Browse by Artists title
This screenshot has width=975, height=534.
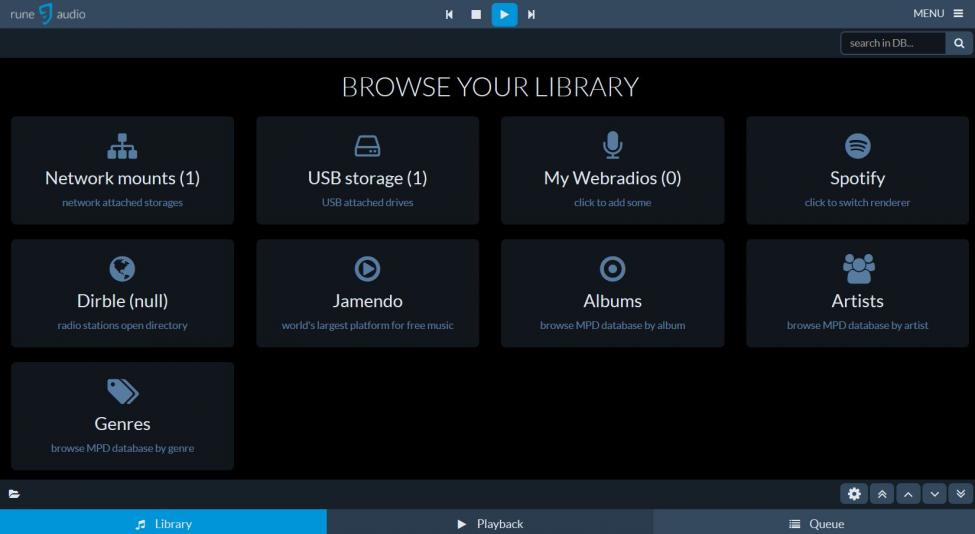857,301
